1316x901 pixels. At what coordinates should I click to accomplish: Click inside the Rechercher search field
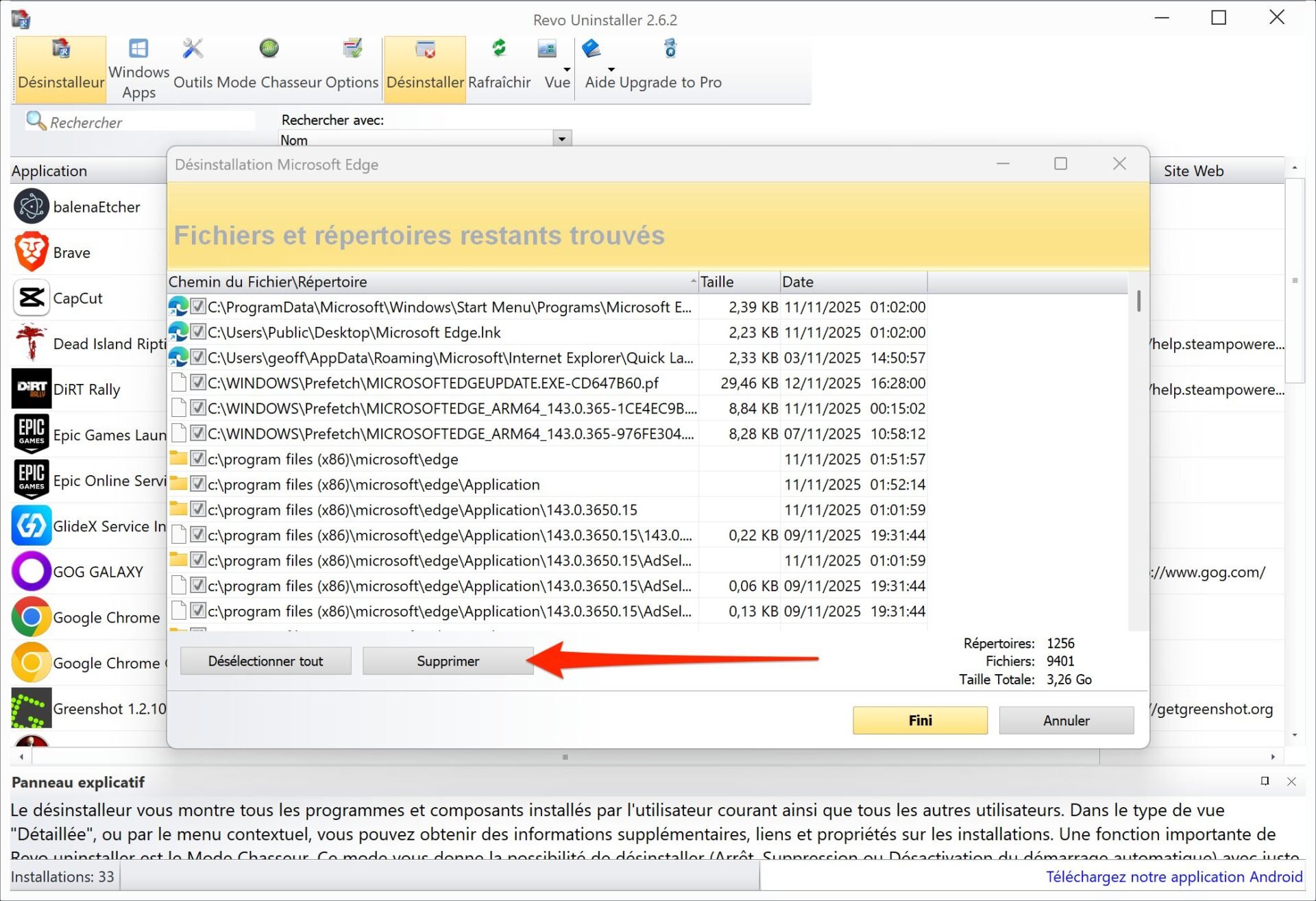click(137, 121)
